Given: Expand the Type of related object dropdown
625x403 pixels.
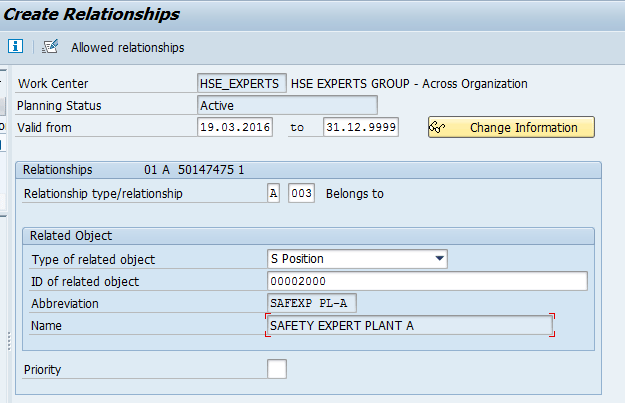Looking at the screenshot, I should (x=439, y=259).
